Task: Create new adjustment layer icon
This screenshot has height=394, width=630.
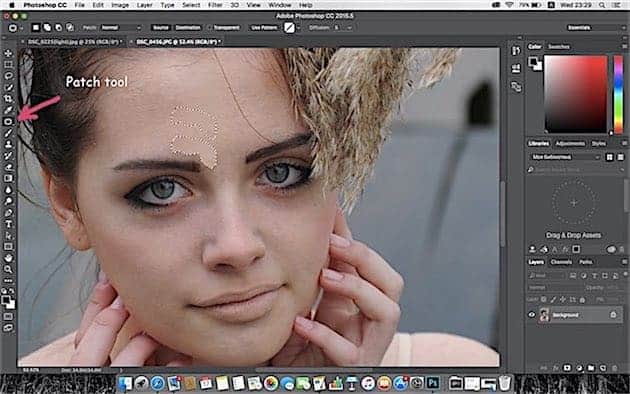Action: click(579, 367)
